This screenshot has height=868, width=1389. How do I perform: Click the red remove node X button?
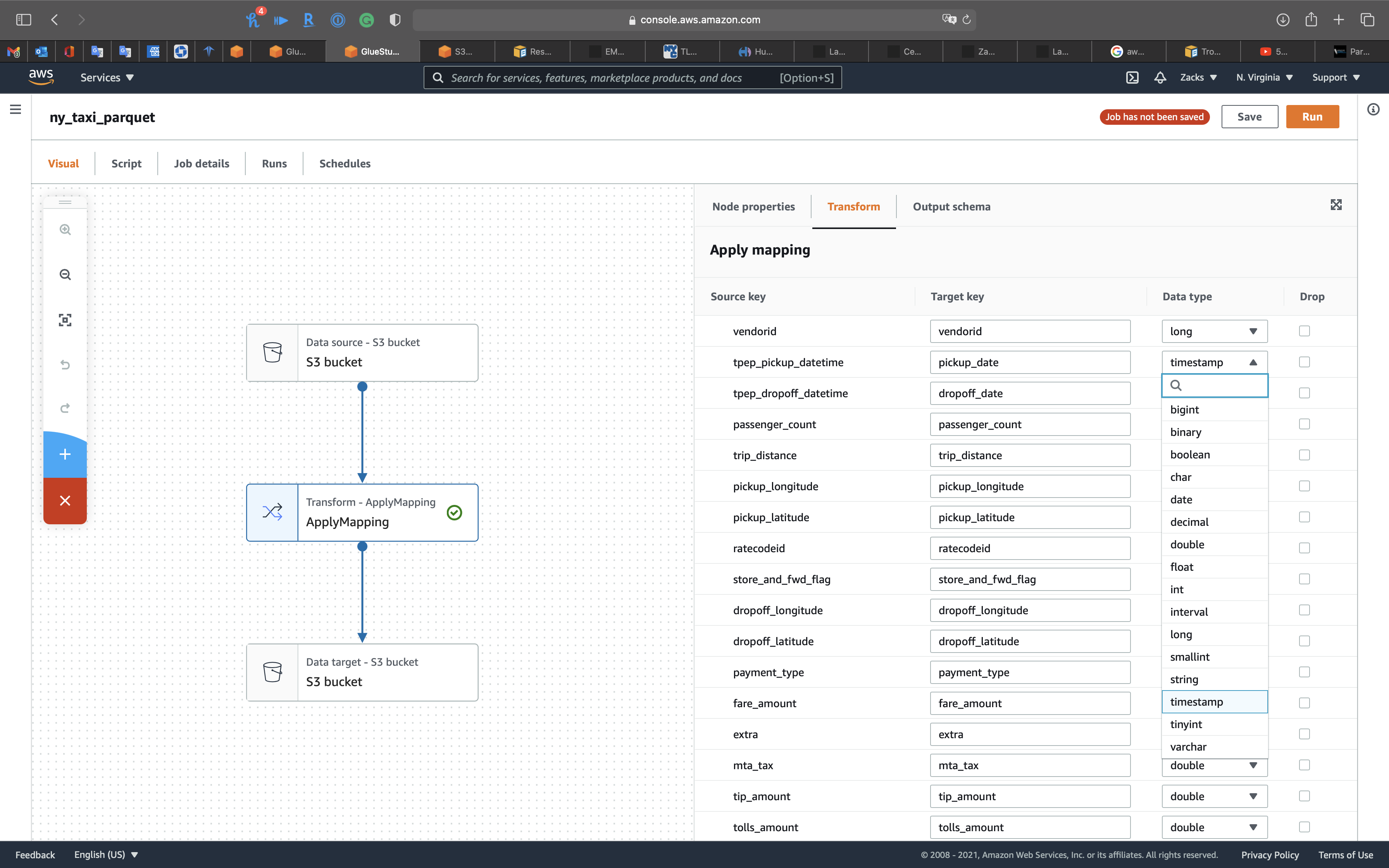tap(65, 501)
